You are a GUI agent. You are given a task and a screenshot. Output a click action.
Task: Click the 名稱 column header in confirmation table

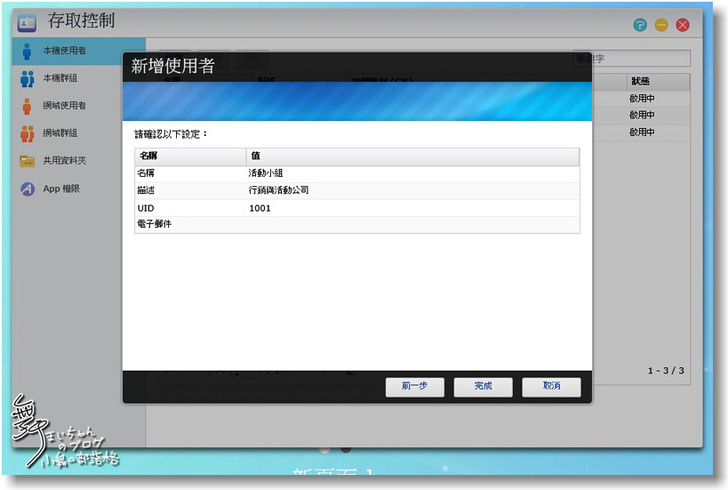click(x=190, y=156)
